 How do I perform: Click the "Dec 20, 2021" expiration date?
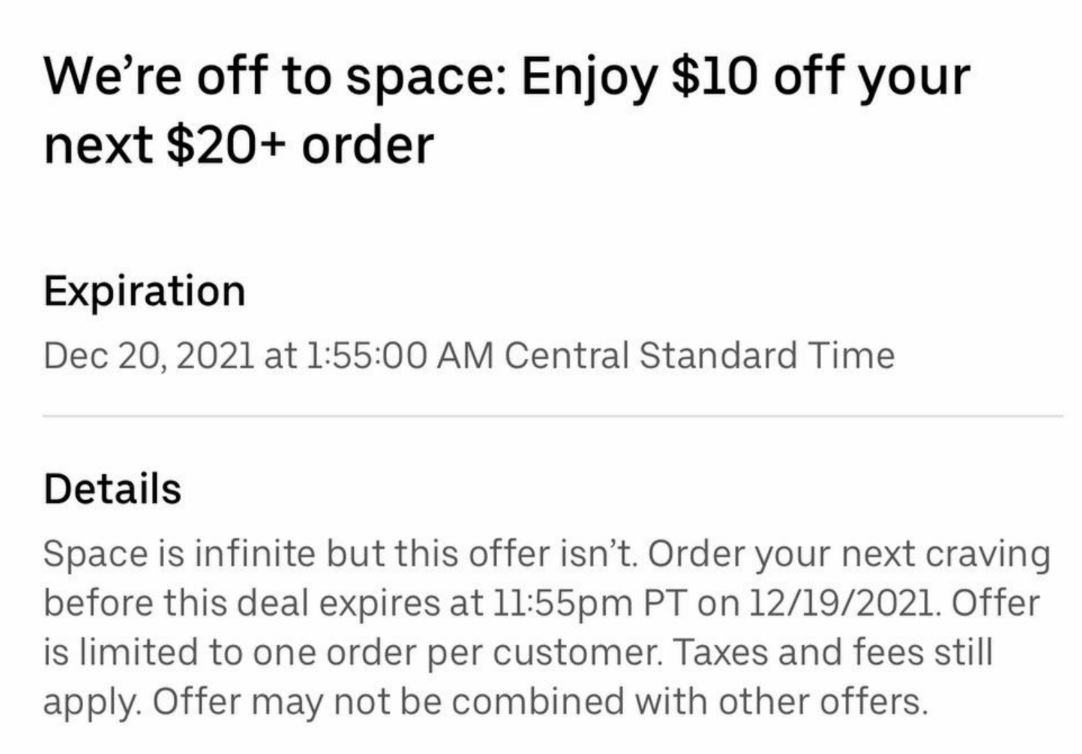(148, 357)
